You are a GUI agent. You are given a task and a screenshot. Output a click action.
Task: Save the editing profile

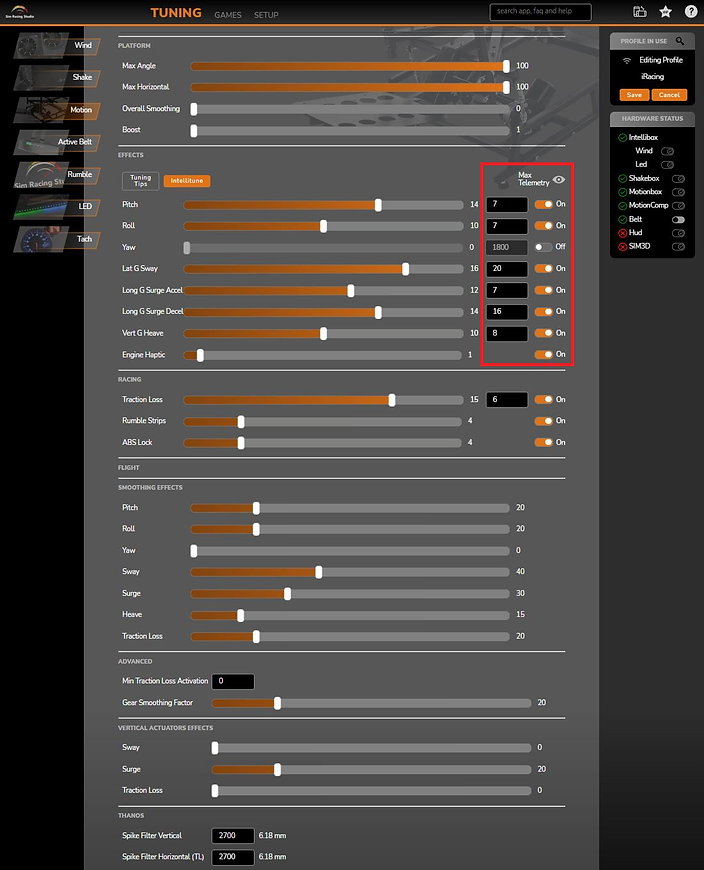click(634, 95)
